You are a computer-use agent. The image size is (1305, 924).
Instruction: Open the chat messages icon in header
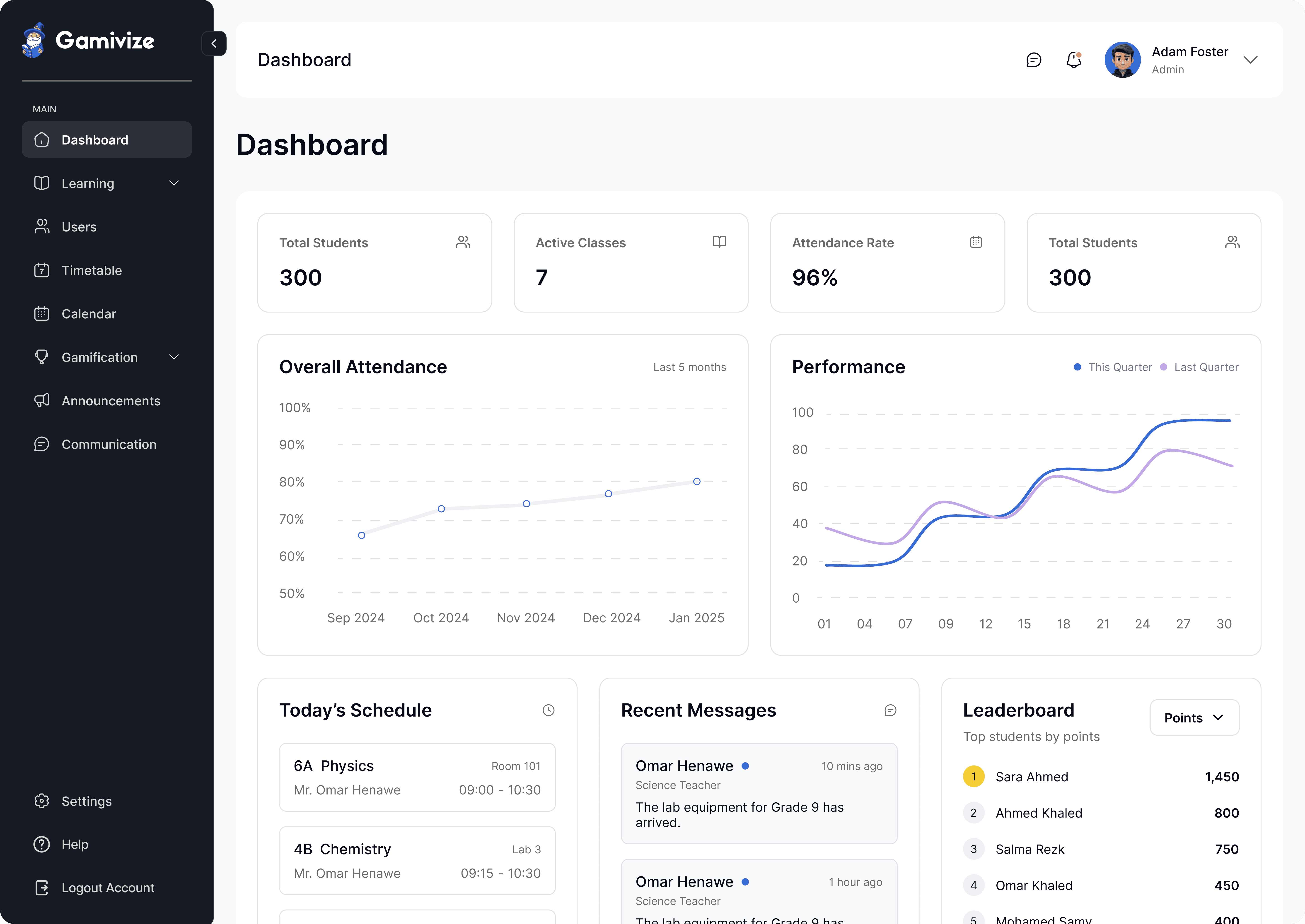point(1034,60)
